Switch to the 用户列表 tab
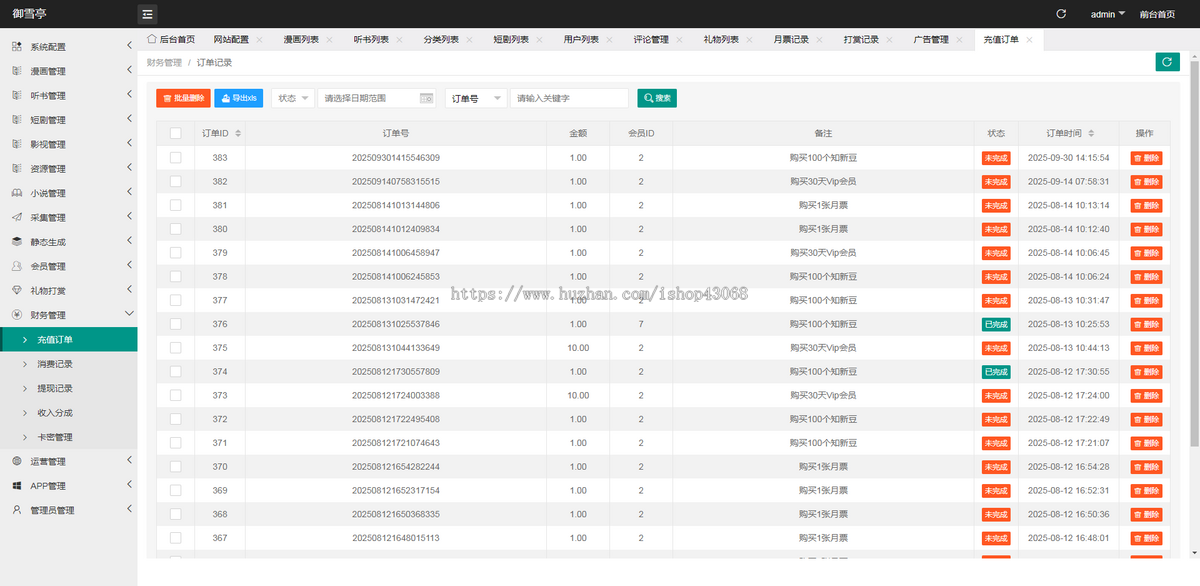 pos(581,40)
